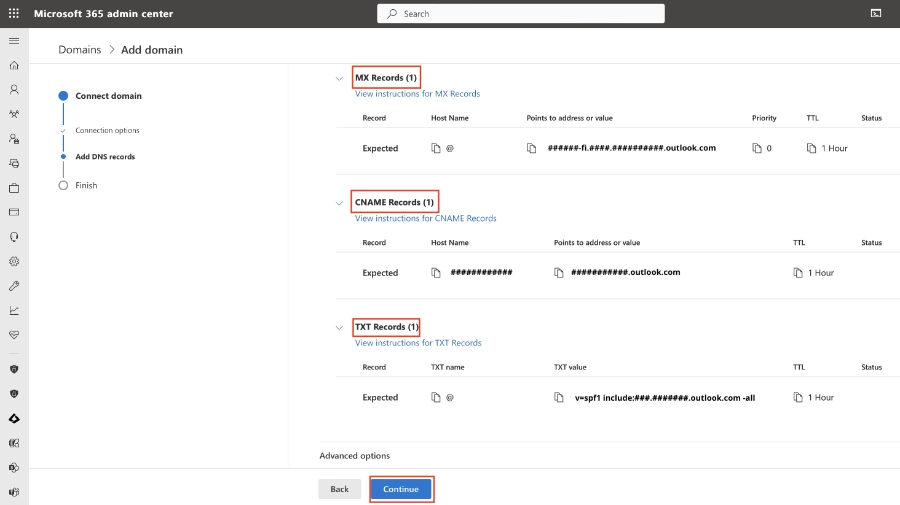Screen dimensions: 900x505
Task: Click Priority column header in MX table
Action: [x=764, y=118]
